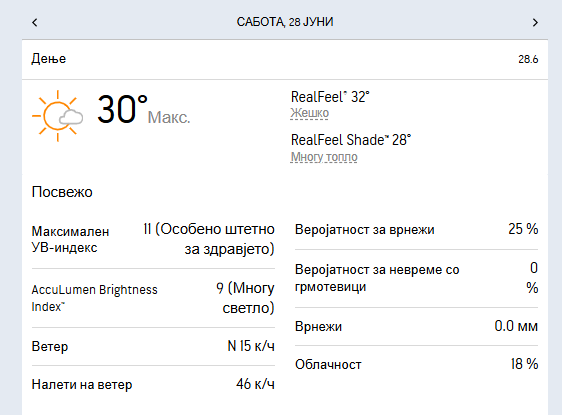Screen dimensions: 562x415
Task: Select the RealFeel Shade 28° reading
Action: click(351, 140)
